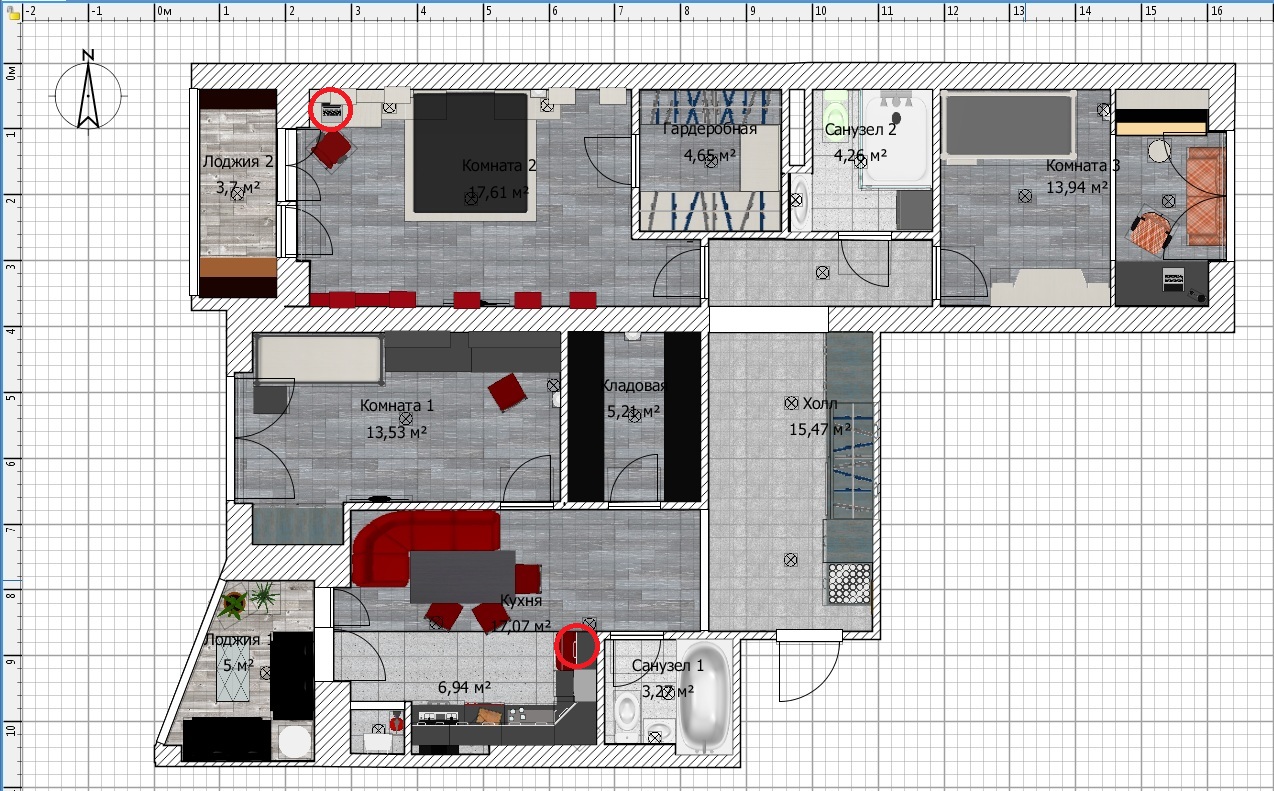Viewport: 1274px width, 791px height.
Task: Click the red-circled item in Комната 2 corner
Action: (x=331, y=109)
